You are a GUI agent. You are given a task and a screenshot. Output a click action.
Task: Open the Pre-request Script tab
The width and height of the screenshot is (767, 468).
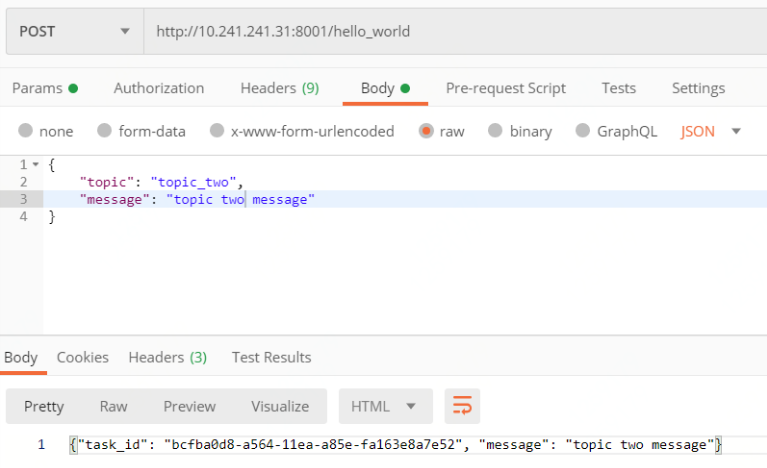click(x=505, y=88)
